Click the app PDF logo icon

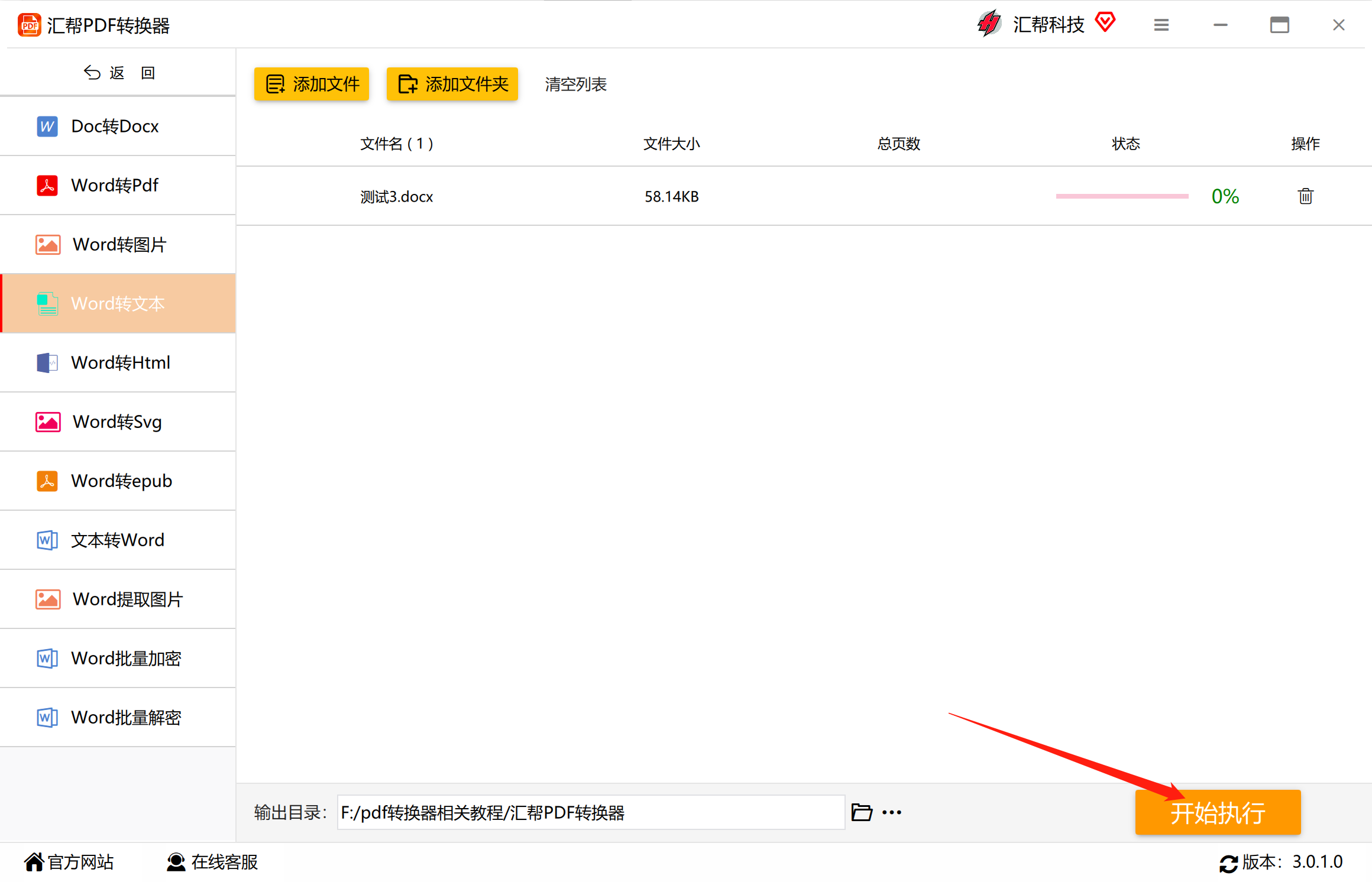coord(29,25)
